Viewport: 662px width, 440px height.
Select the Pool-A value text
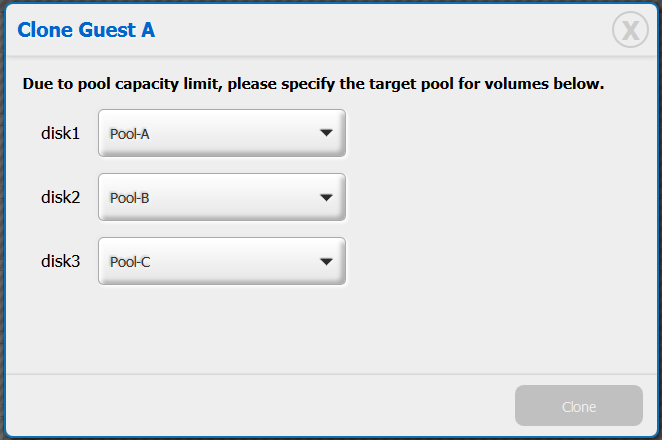click(x=130, y=134)
